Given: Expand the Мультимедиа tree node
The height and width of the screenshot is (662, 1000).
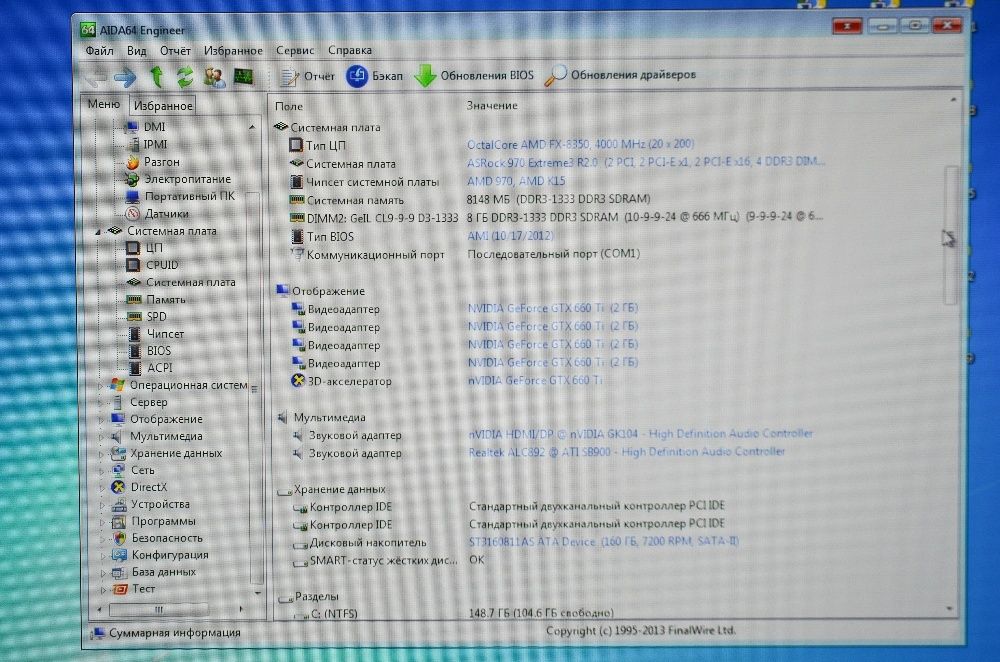Looking at the screenshot, I should [x=101, y=437].
